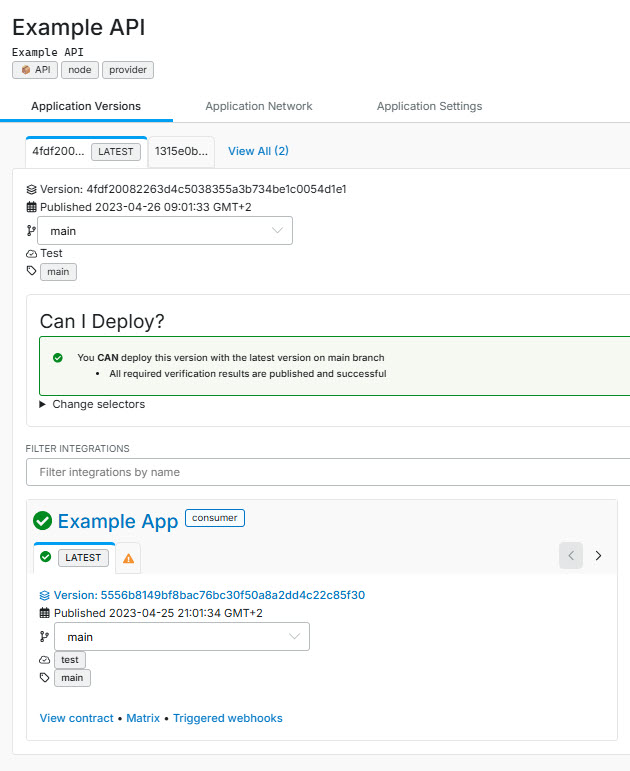Viewport: 630px width, 771px height.
Task: Open the consumer branch dropdown showing main
Action: pyautogui.click(x=182, y=637)
